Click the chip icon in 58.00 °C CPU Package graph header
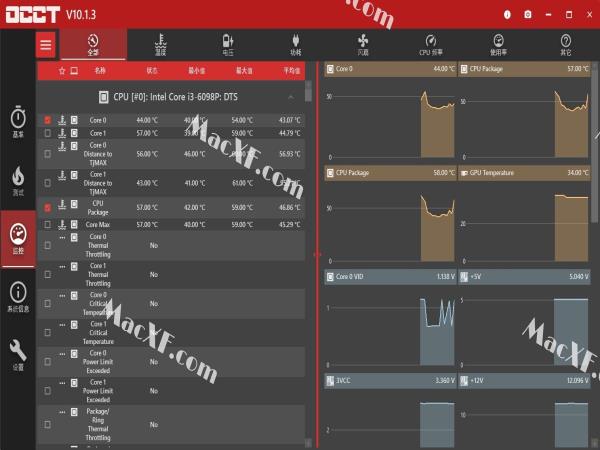Screen dimensions: 600x450 pyautogui.click(x=330, y=173)
